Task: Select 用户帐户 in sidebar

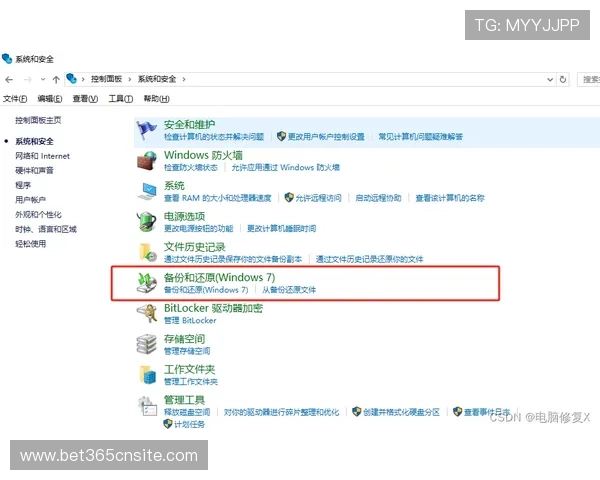Action: click(x=31, y=200)
